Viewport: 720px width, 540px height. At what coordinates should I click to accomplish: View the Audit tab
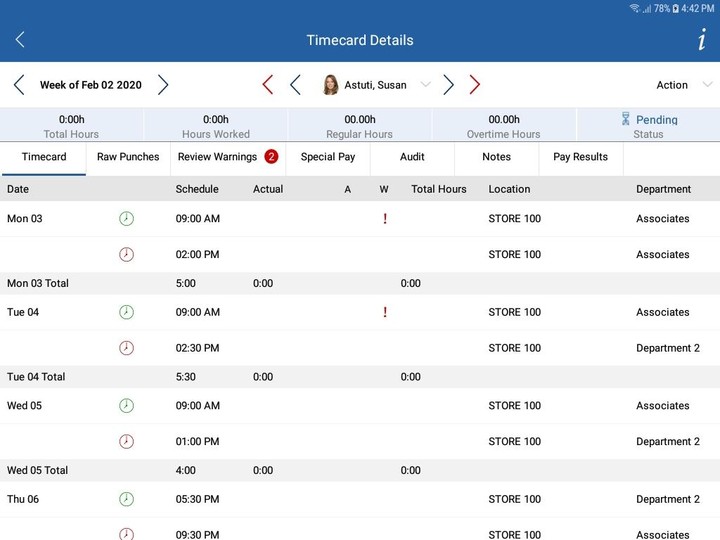click(412, 157)
